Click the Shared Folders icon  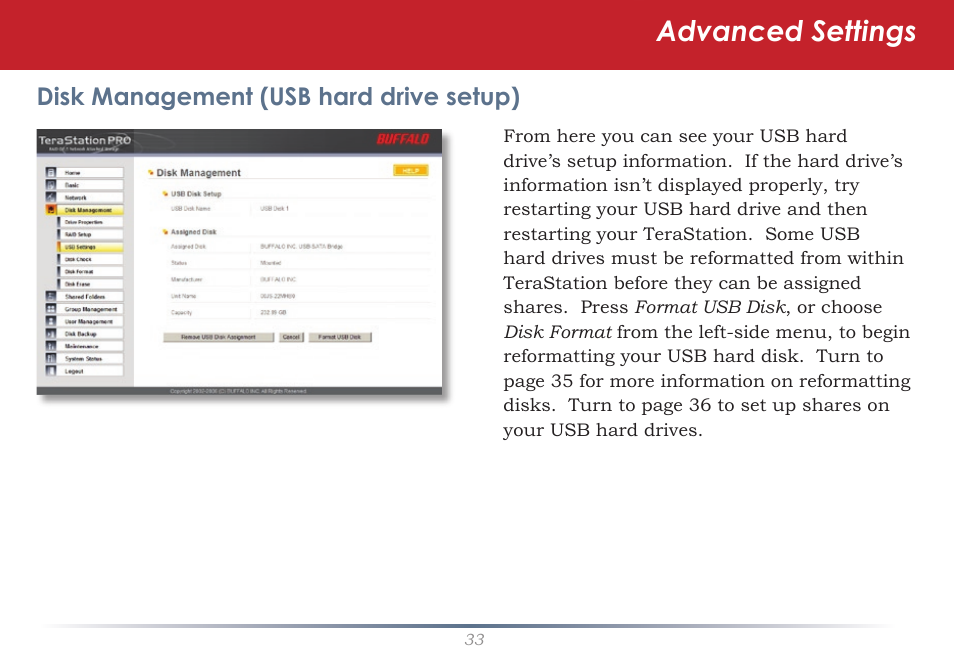[51, 296]
